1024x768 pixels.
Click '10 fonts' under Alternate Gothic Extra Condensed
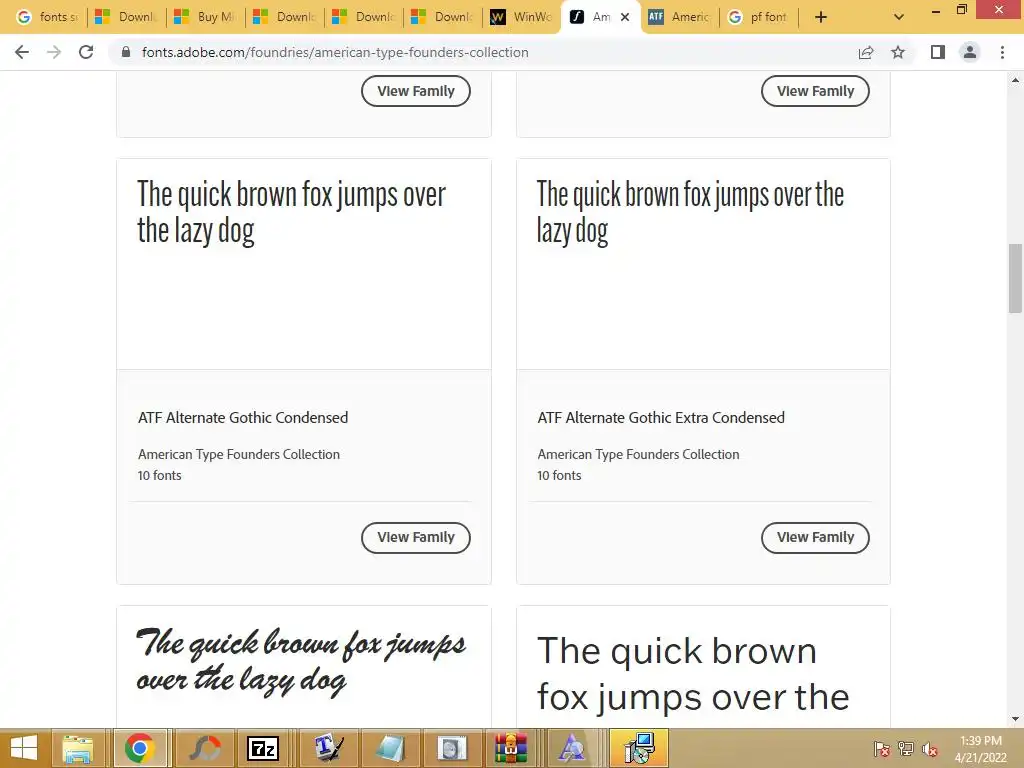[x=559, y=475]
